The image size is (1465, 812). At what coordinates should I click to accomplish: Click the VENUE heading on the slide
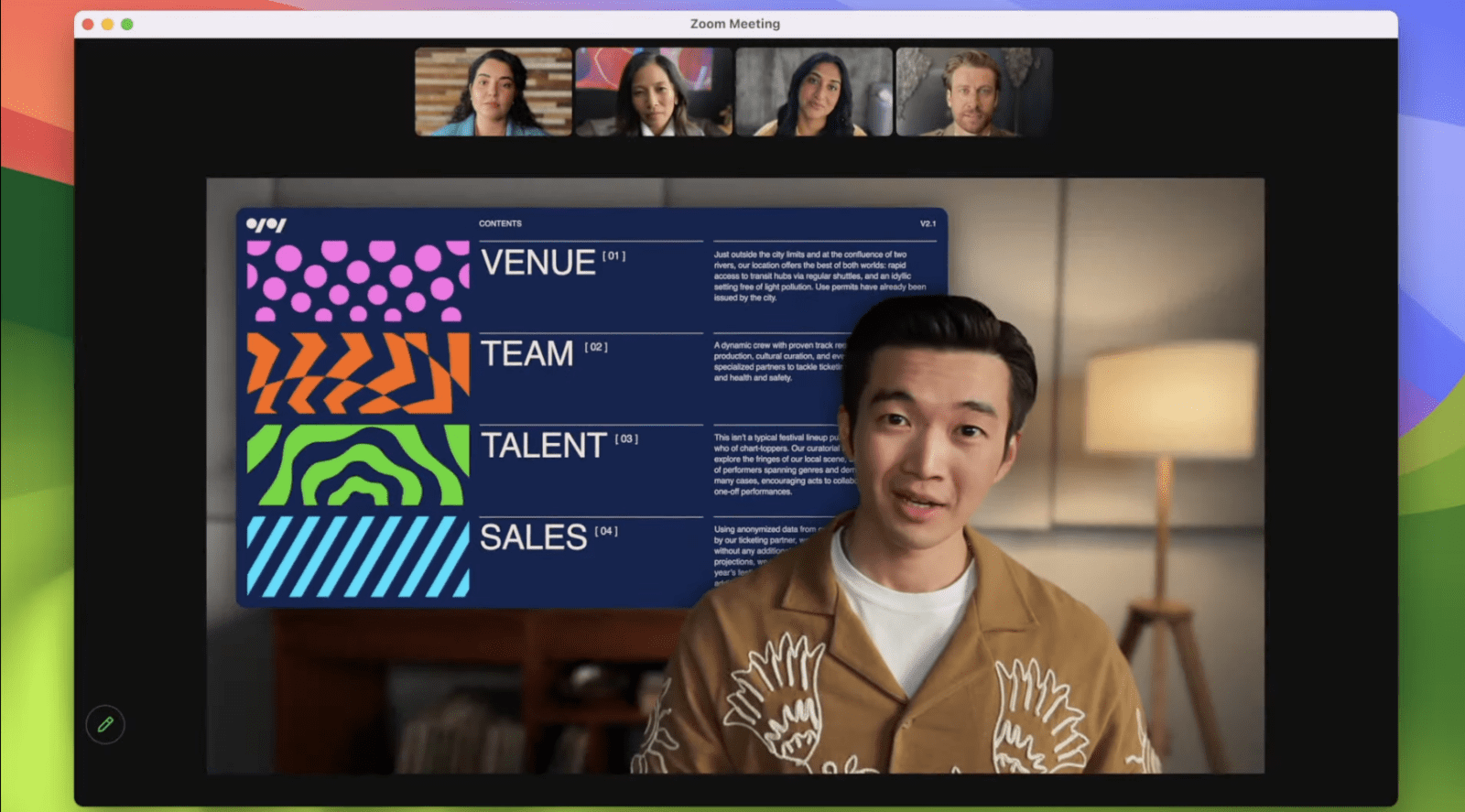tap(538, 263)
